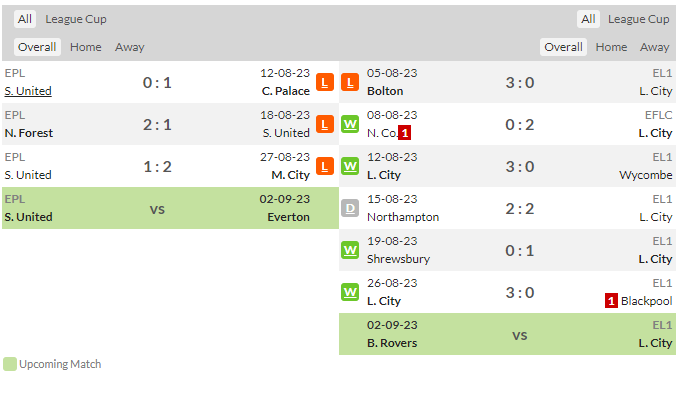
Task: Click the red card icon beside Blackpool
Action: click(611, 301)
